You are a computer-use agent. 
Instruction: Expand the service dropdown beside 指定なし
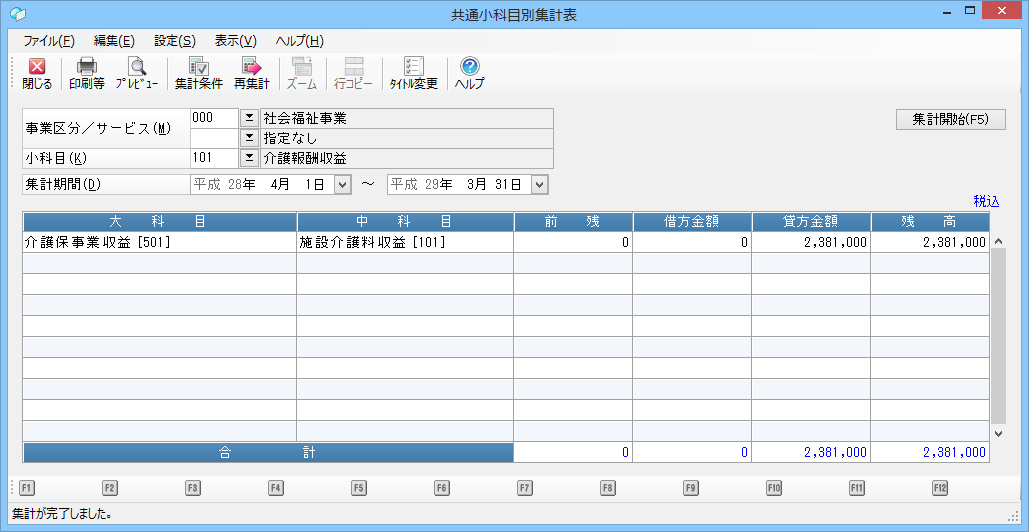coord(249,138)
